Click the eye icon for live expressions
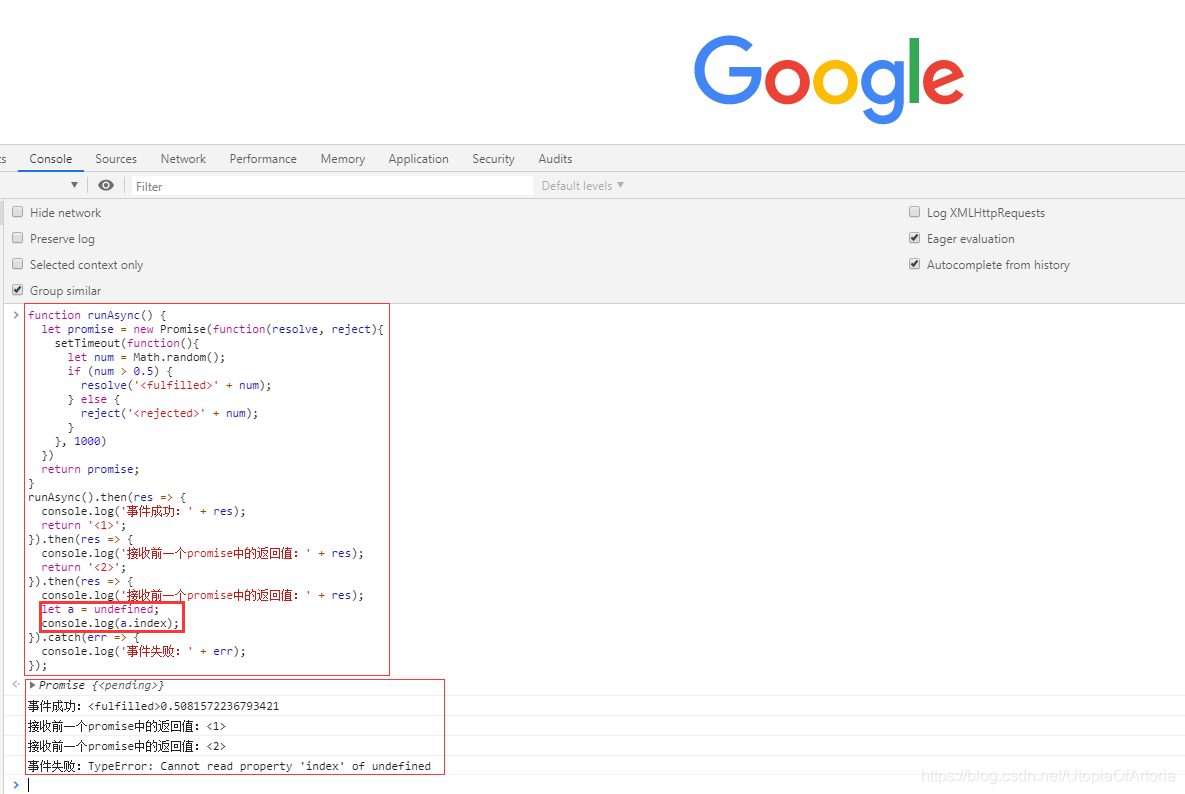 pos(106,185)
